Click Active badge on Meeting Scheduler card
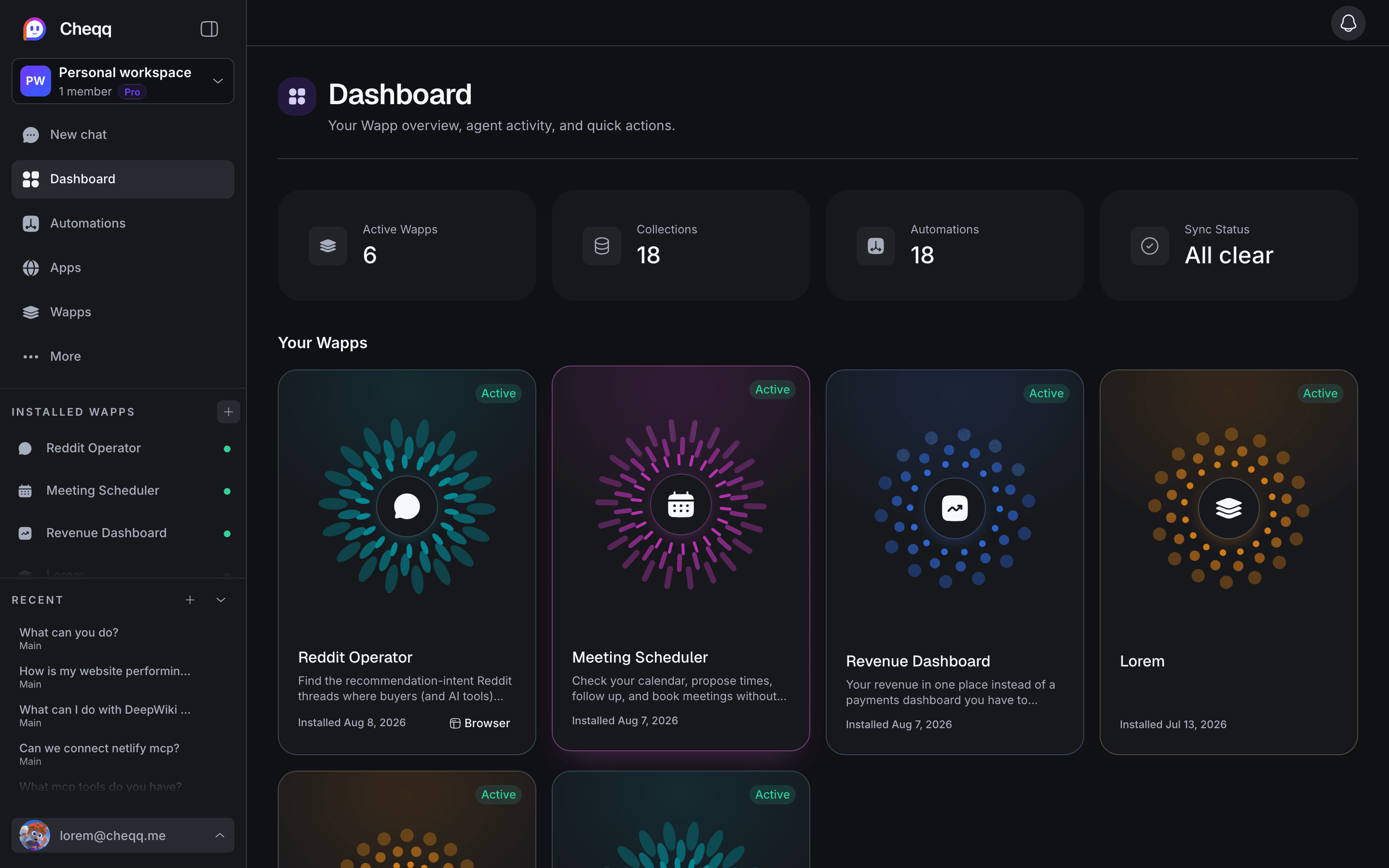 772,389
